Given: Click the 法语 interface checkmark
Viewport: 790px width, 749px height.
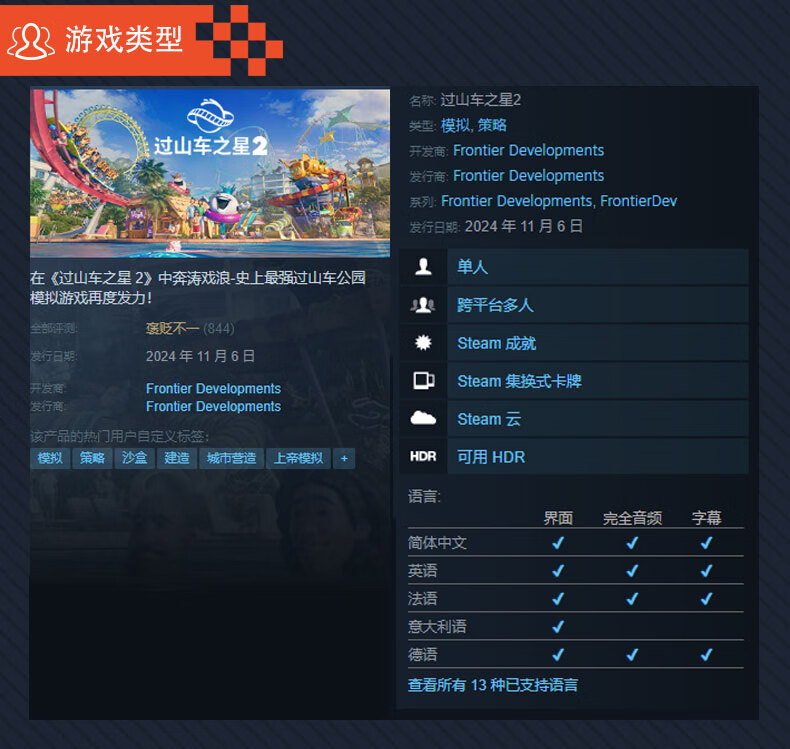Looking at the screenshot, I should [558, 599].
